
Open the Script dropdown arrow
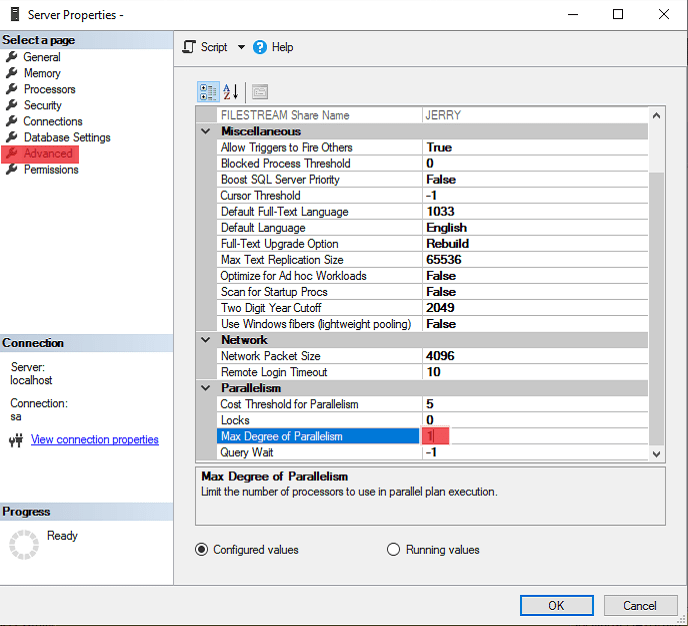[241, 47]
